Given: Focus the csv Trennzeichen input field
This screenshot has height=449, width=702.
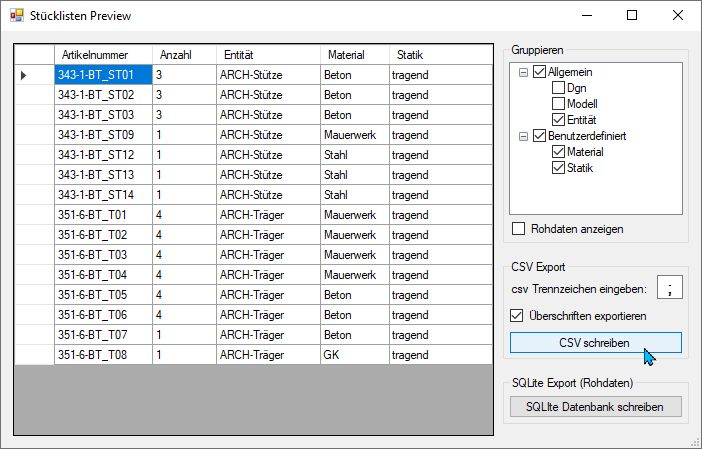Looking at the screenshot, I should (x=669, y=287).
